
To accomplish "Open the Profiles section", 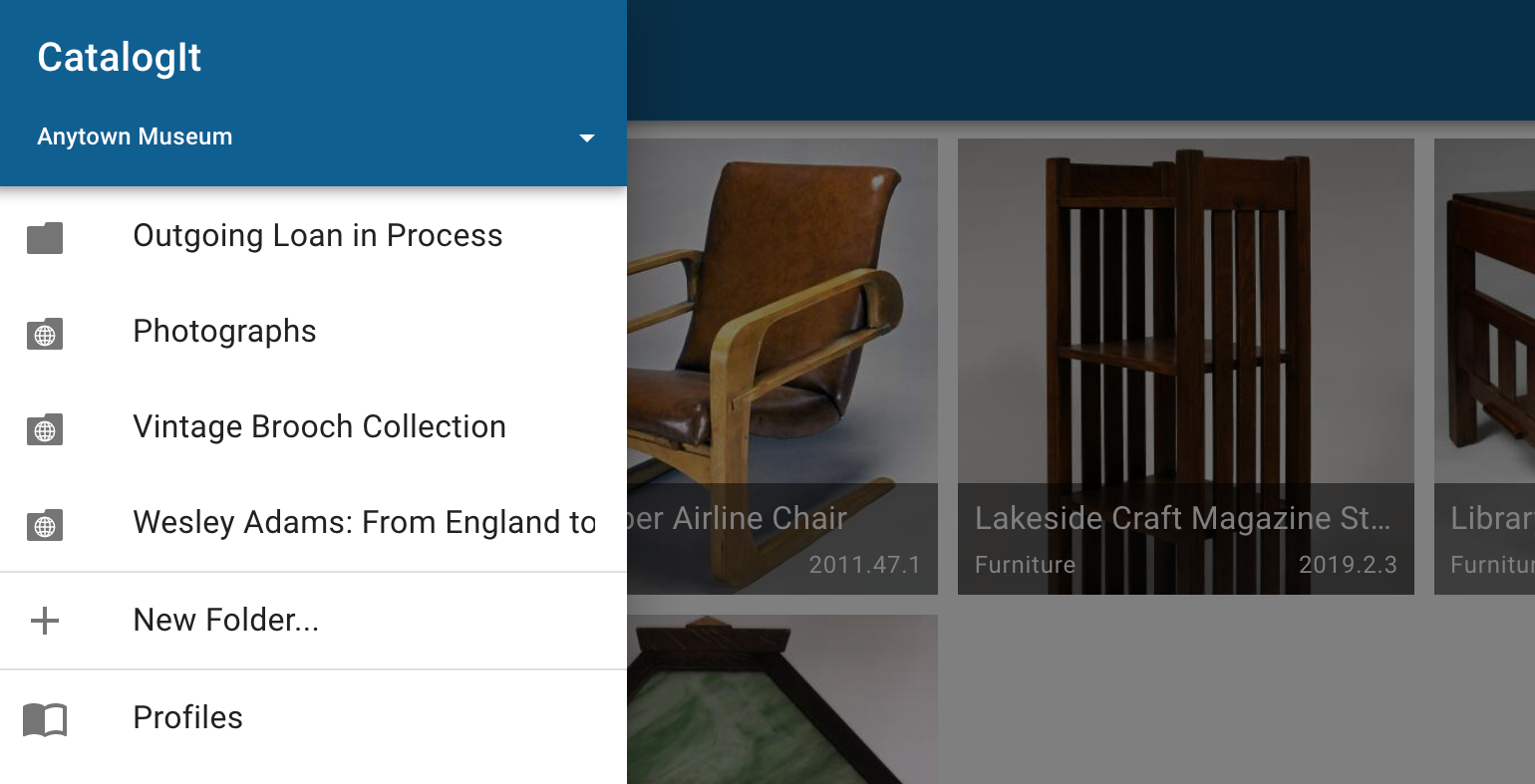I will coord(187,717).
